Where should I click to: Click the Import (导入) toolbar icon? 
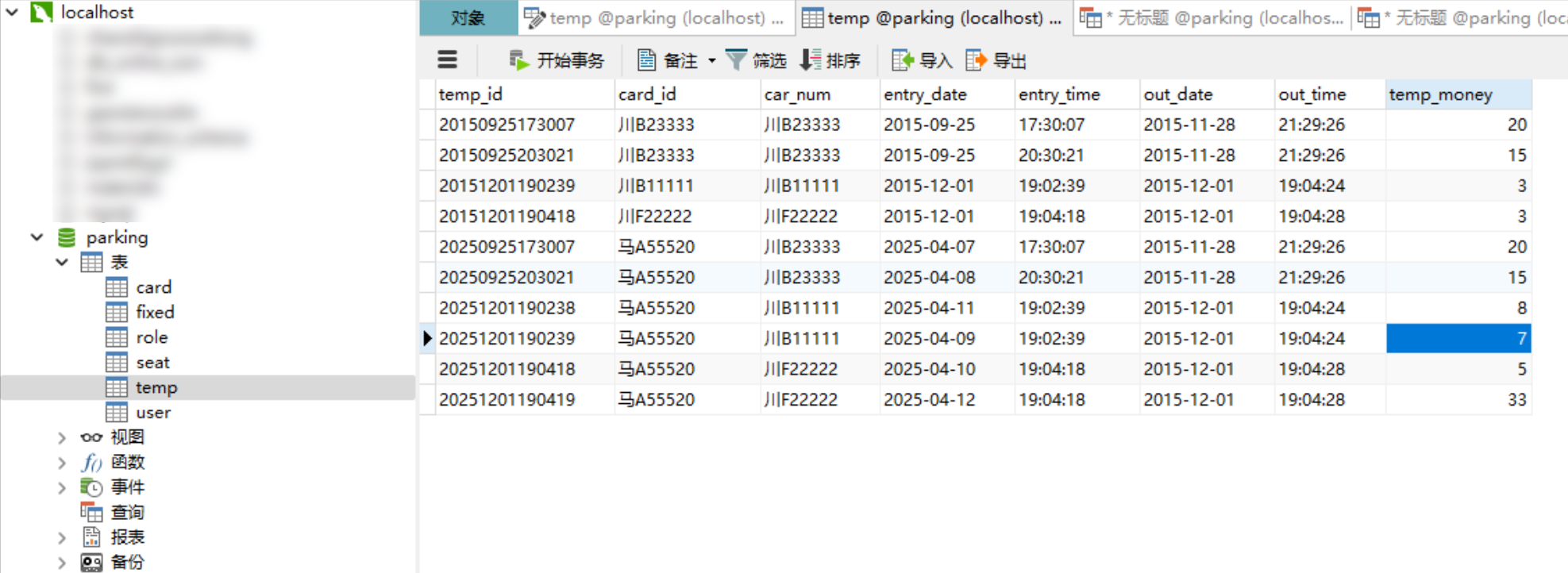click(x=903, y=60)
